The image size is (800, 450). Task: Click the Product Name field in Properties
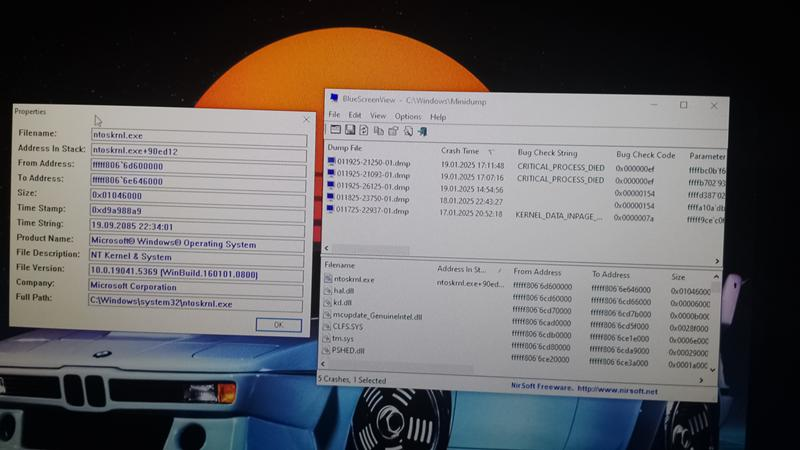(197, 243)
